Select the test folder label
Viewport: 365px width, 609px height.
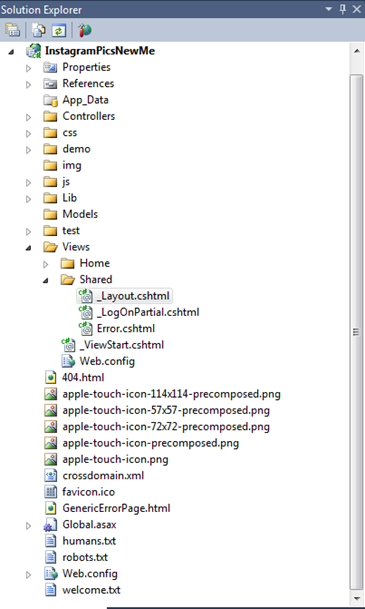coord(71,230)
